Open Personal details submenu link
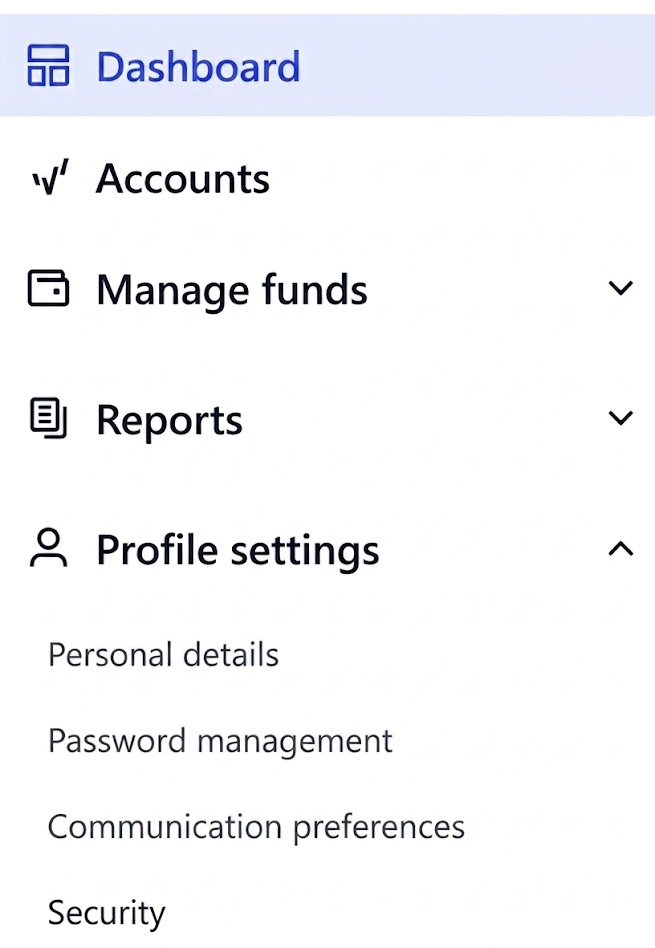 pyautogui.click(x=163, y=655)
